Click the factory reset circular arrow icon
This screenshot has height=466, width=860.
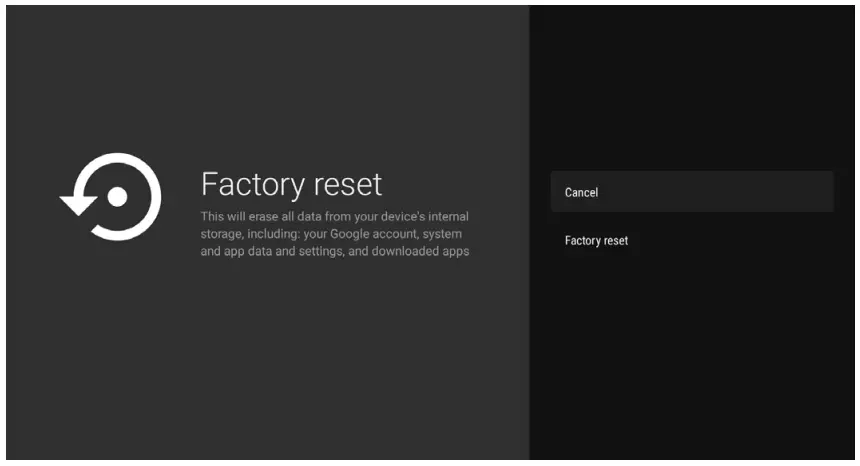click(112, 197)
